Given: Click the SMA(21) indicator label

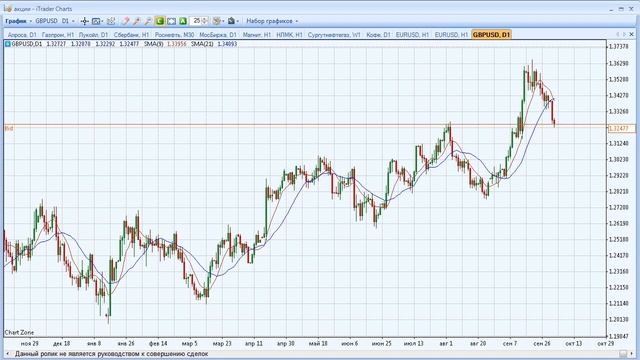Looking at the screenshot, I should [202, 44].
